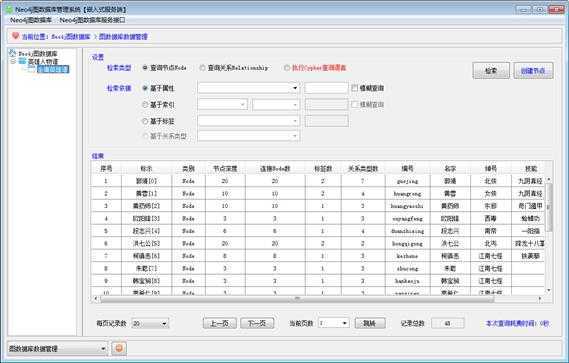Viewport: 569px width, 363px height.
Task: Open the first index dropdown beside 基于索引
Action: [222, 105]
